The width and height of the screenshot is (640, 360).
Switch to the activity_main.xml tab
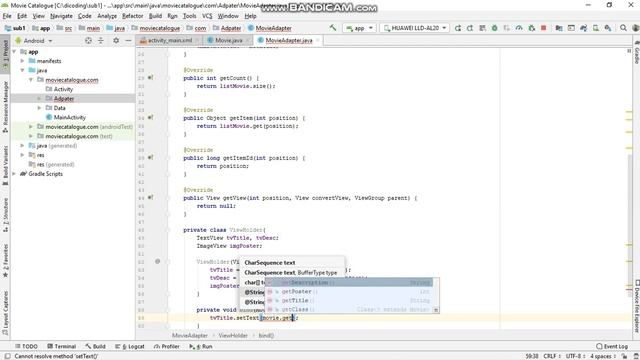169,40
